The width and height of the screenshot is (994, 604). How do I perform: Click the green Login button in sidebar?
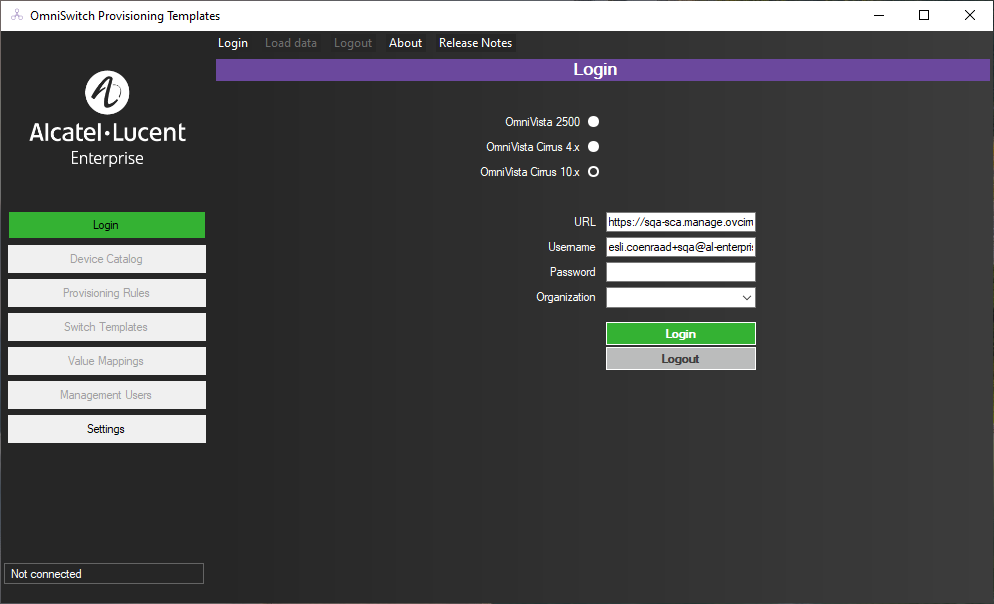click(x=106, y=225)
